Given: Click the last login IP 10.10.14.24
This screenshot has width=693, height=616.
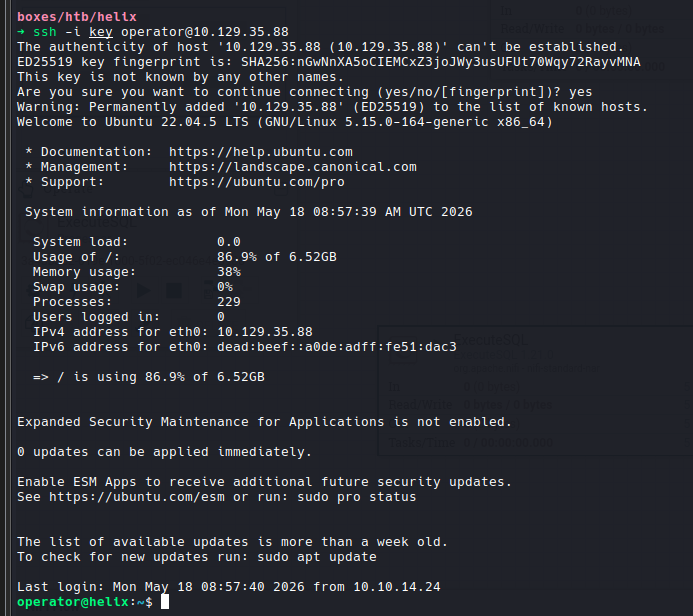Looking at the screenshot, I should coord(397,587).
